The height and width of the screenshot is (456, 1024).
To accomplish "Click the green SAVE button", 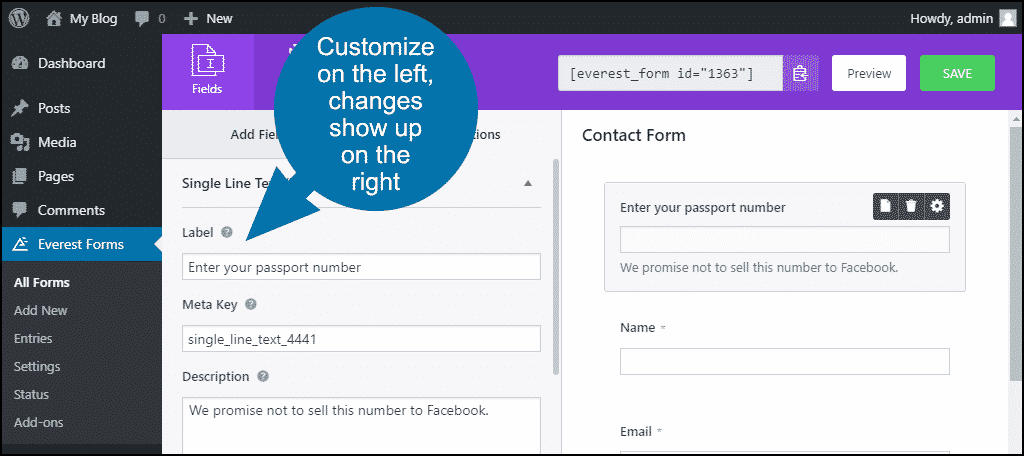I will [x=957, y=73].
